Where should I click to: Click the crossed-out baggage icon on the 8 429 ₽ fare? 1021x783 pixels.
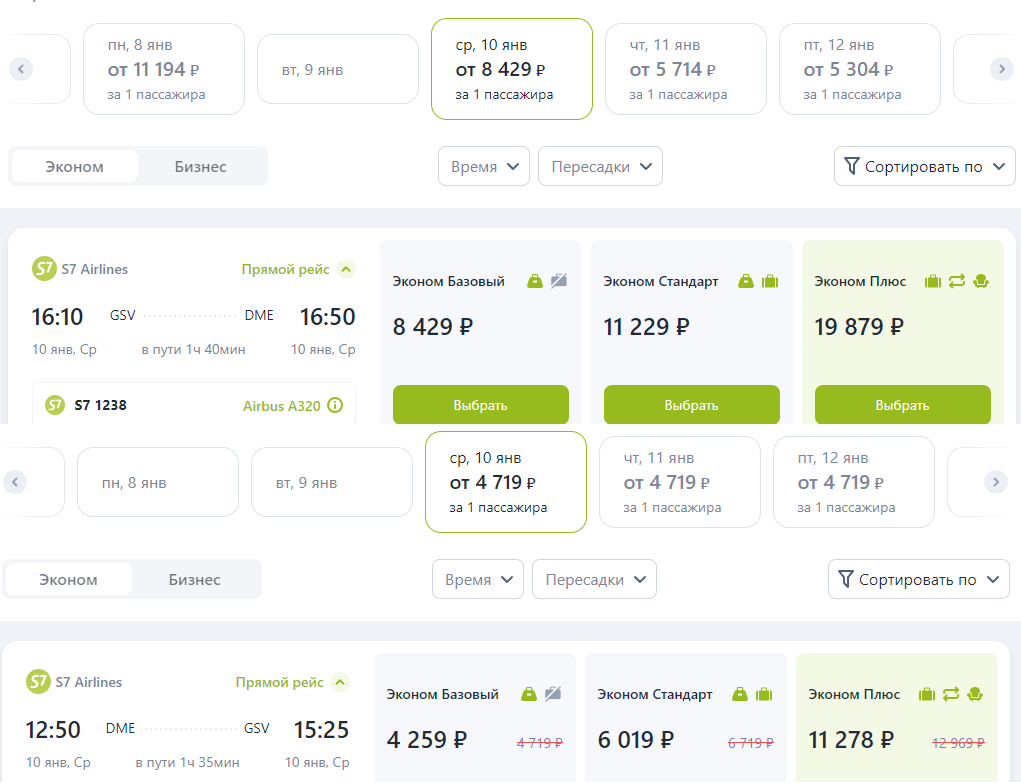click(559, 281)
